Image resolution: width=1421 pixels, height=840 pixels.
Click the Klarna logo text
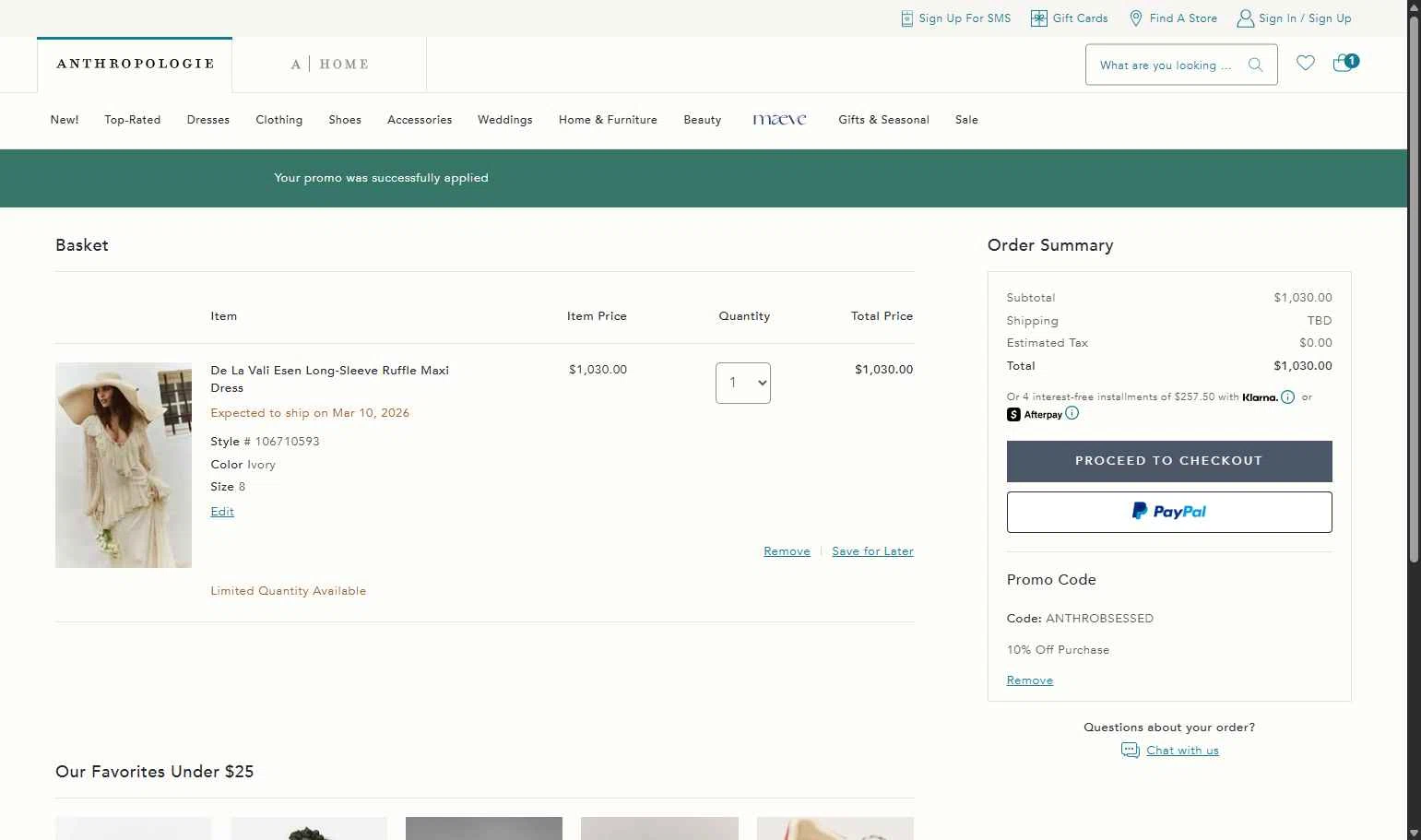(1260, 397)
